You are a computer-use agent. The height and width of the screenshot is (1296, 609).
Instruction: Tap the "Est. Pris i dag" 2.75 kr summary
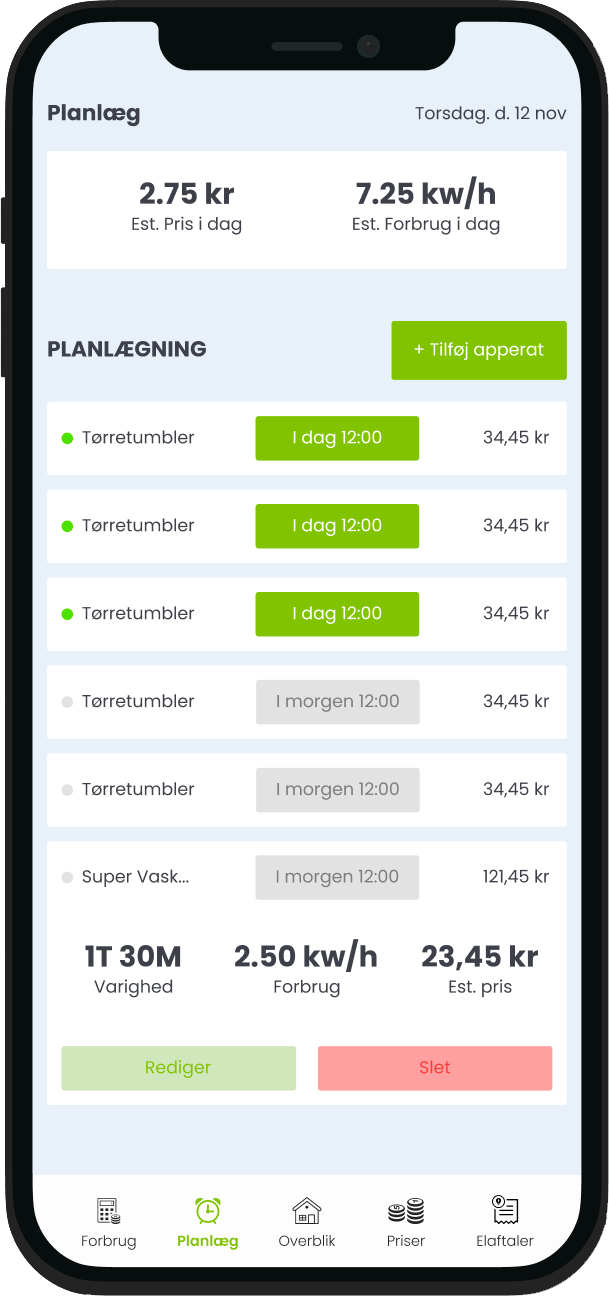tap(186, 207)
